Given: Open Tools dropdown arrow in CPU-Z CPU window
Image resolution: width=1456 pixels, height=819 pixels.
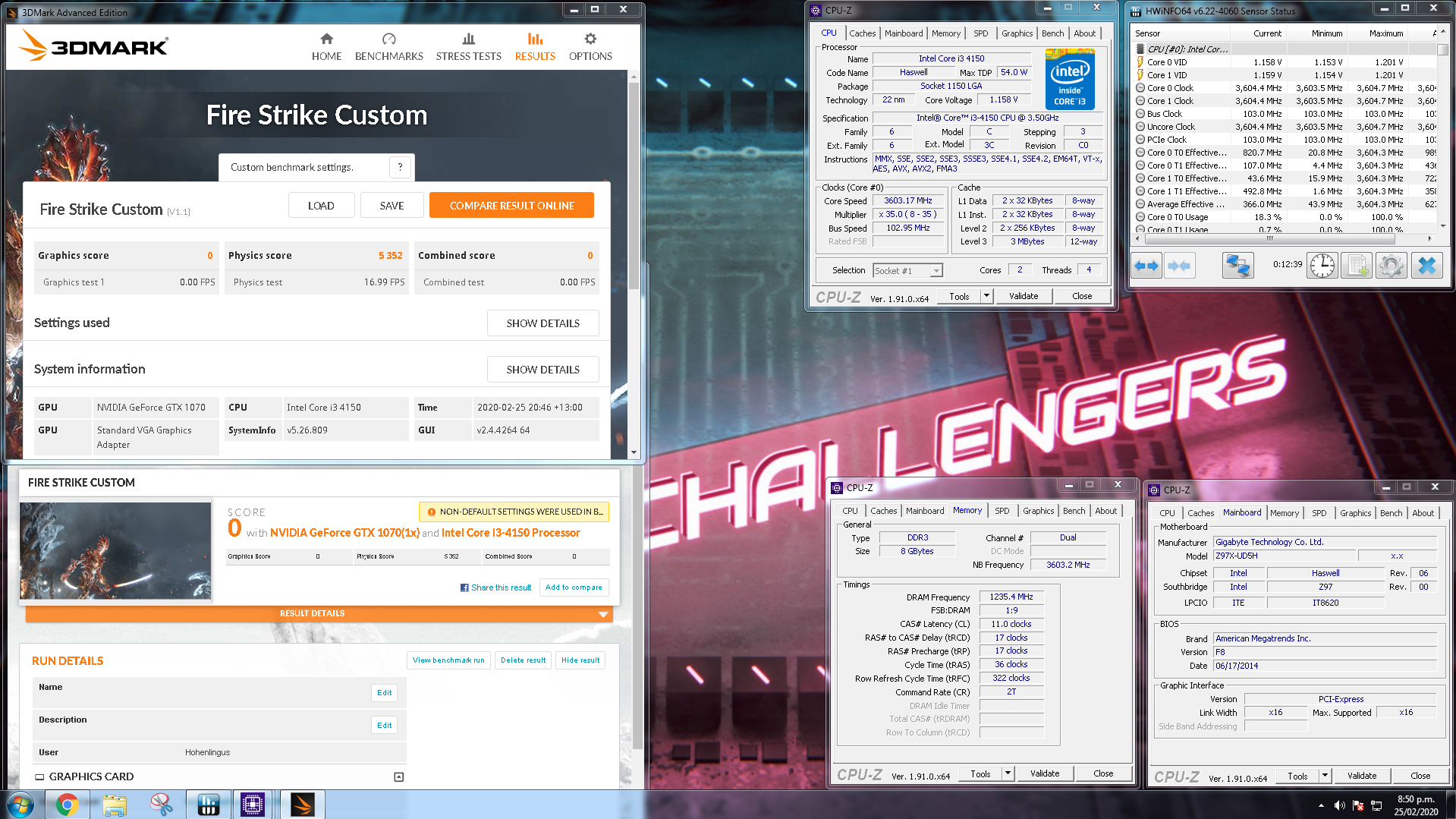Looking at the screenshot, I should pos(986,296).
